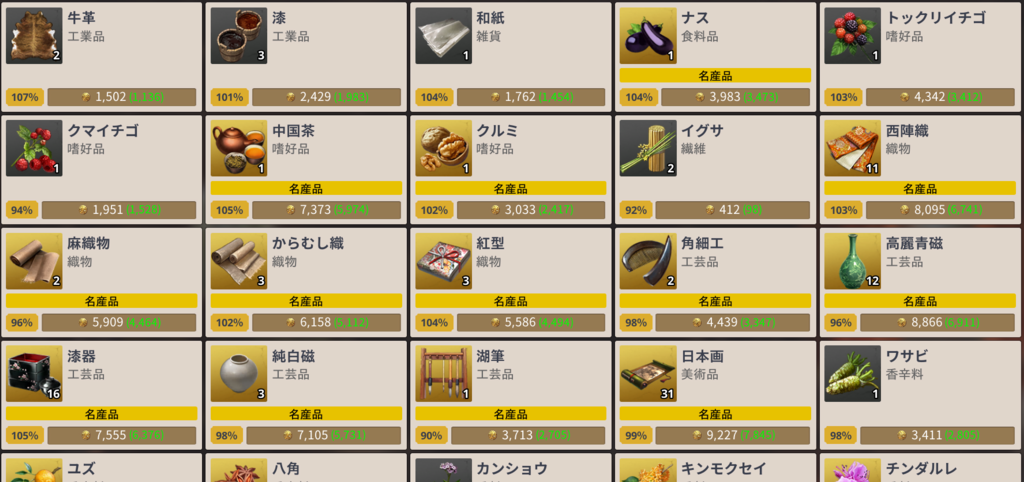Click the 名産品 banner on 角細工

coord(715,301)
